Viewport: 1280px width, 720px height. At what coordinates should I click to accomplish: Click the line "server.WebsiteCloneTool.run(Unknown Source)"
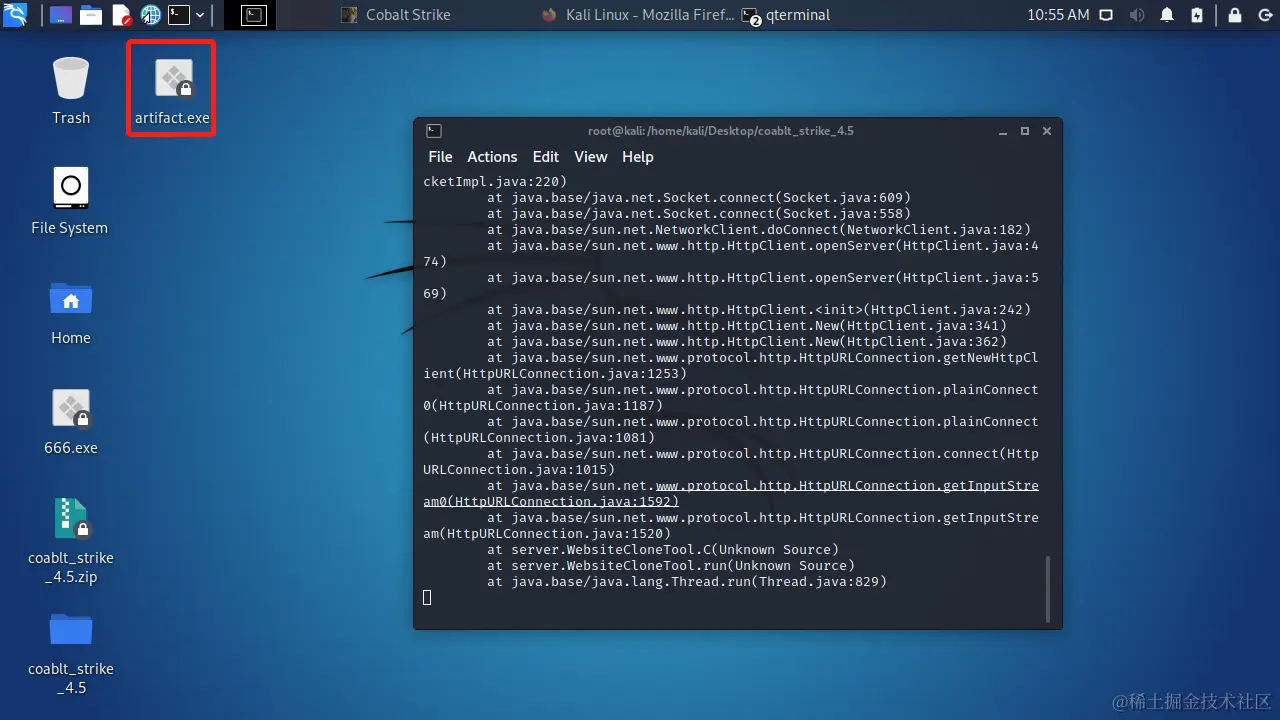coord(671,565)
